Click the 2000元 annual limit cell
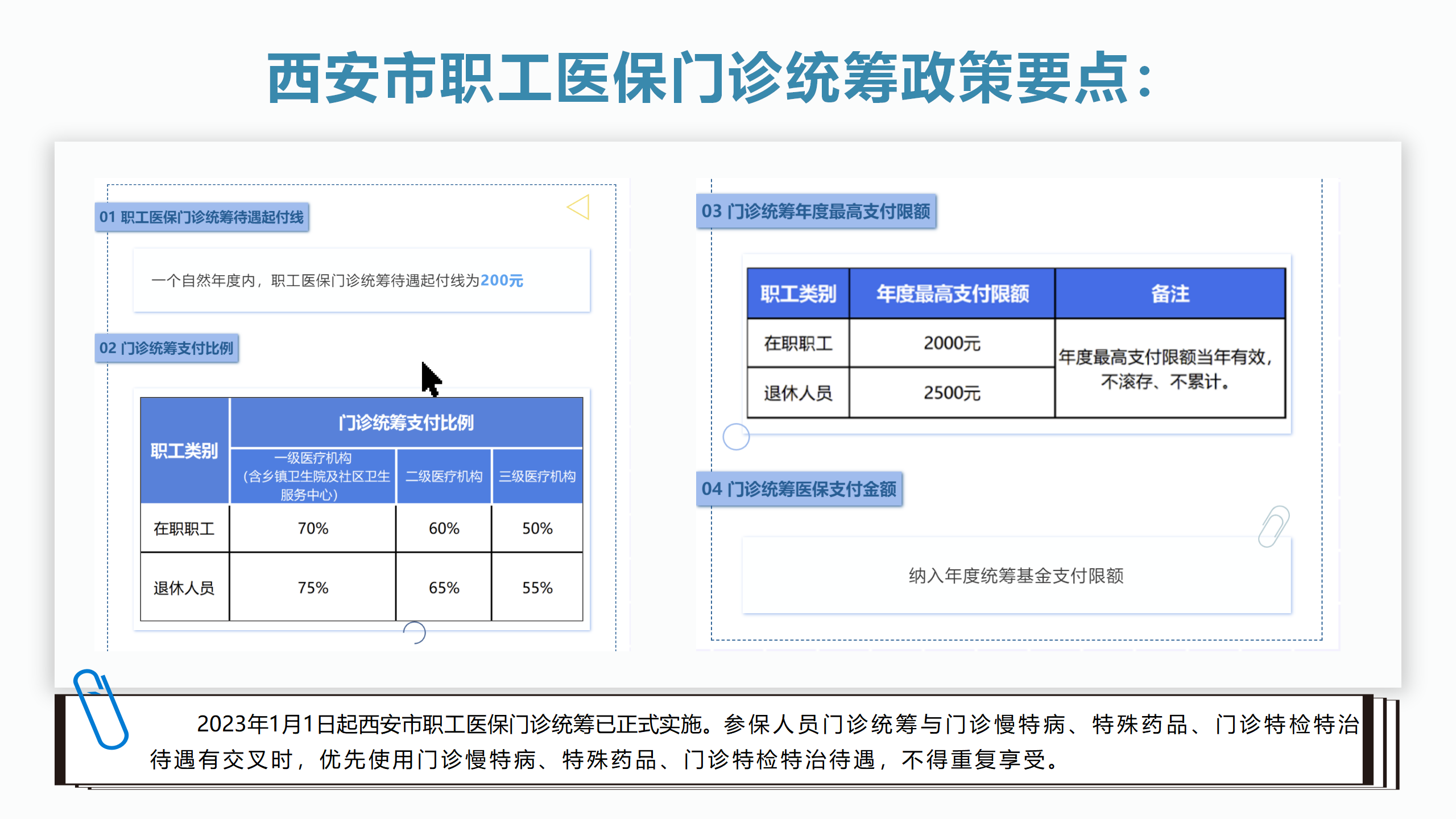This screenshot has height=819, width=1456. (952, 344)
